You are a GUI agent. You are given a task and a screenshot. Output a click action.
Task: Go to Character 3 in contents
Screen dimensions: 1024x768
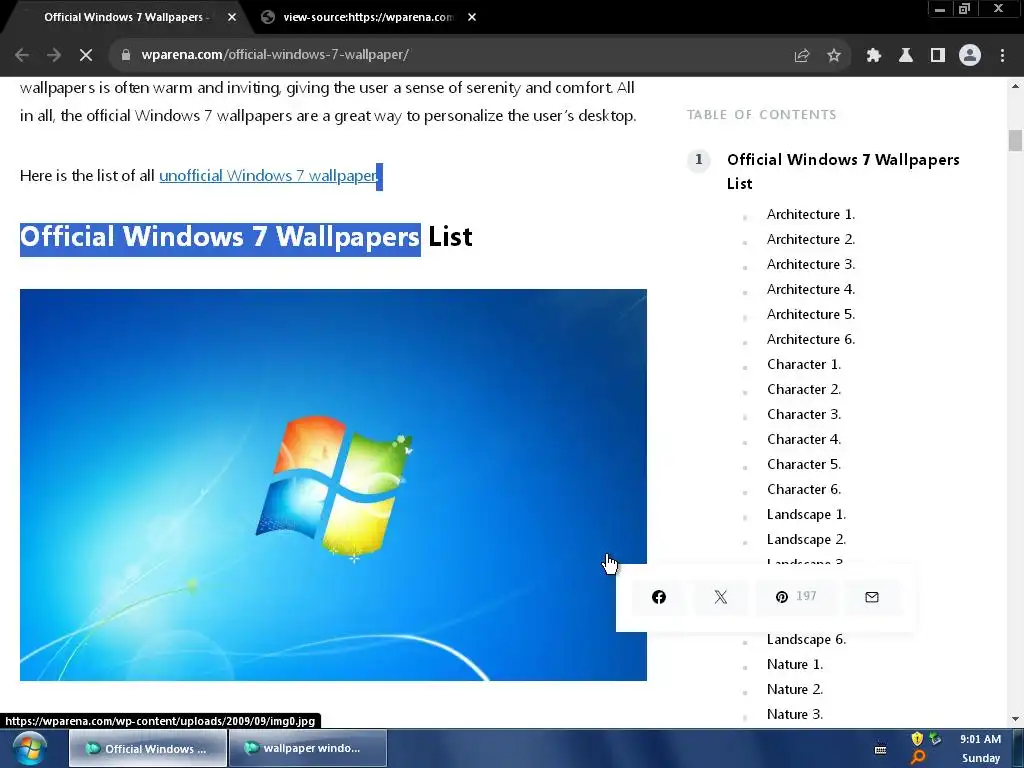pos(804,414)
